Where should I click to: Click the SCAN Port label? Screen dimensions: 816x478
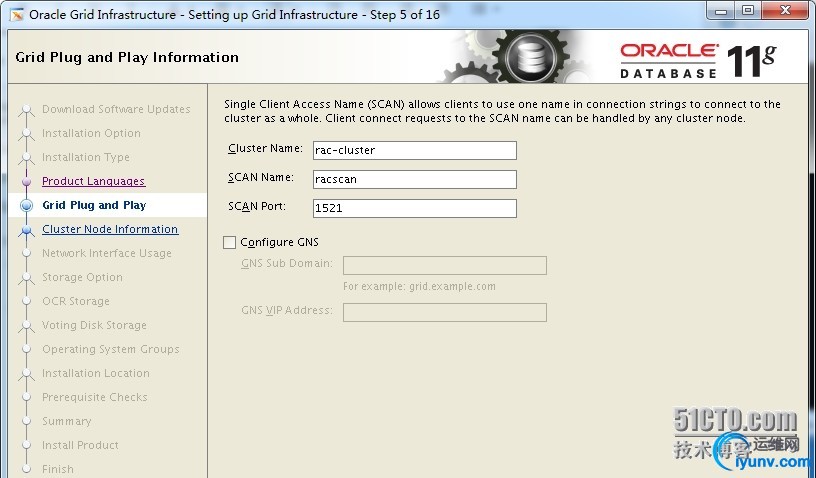257,206
